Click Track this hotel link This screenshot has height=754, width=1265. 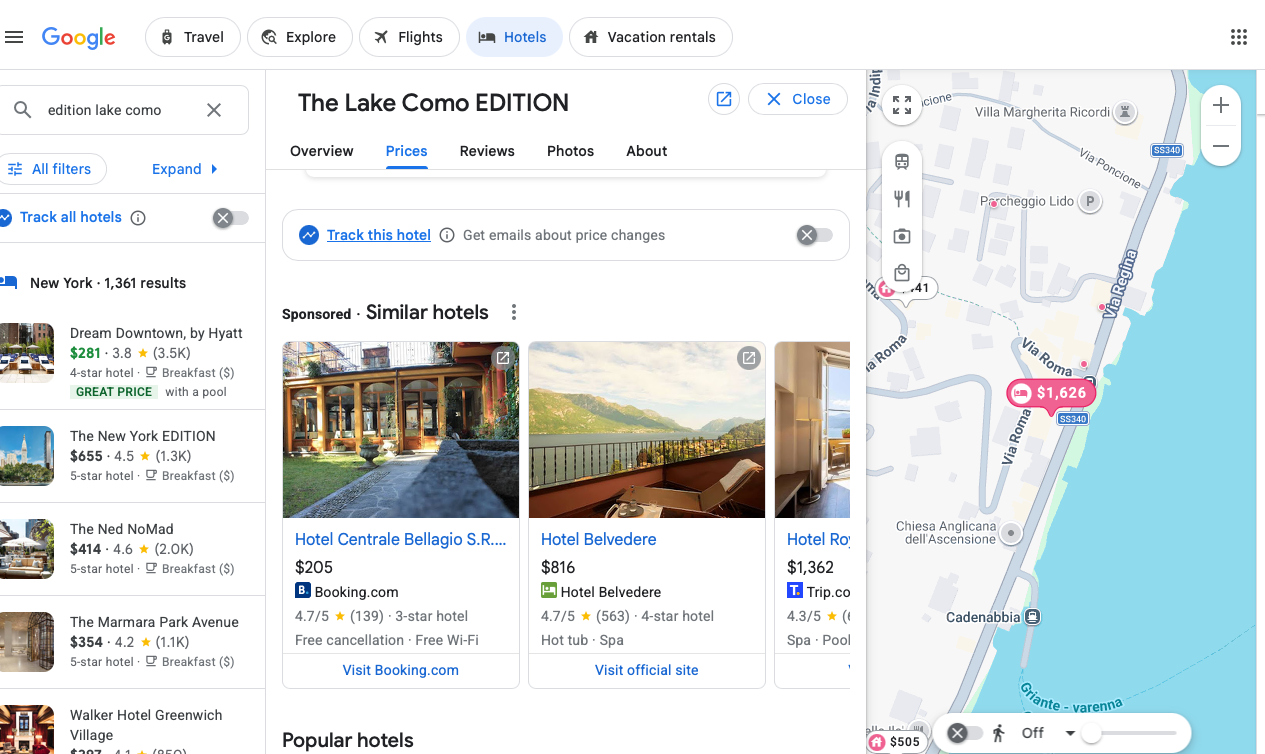click(379, 235)
